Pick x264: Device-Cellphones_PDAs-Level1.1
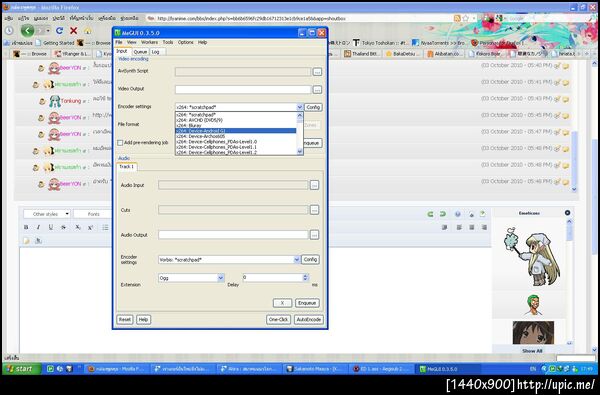600x395 pixels. point(235,147)
